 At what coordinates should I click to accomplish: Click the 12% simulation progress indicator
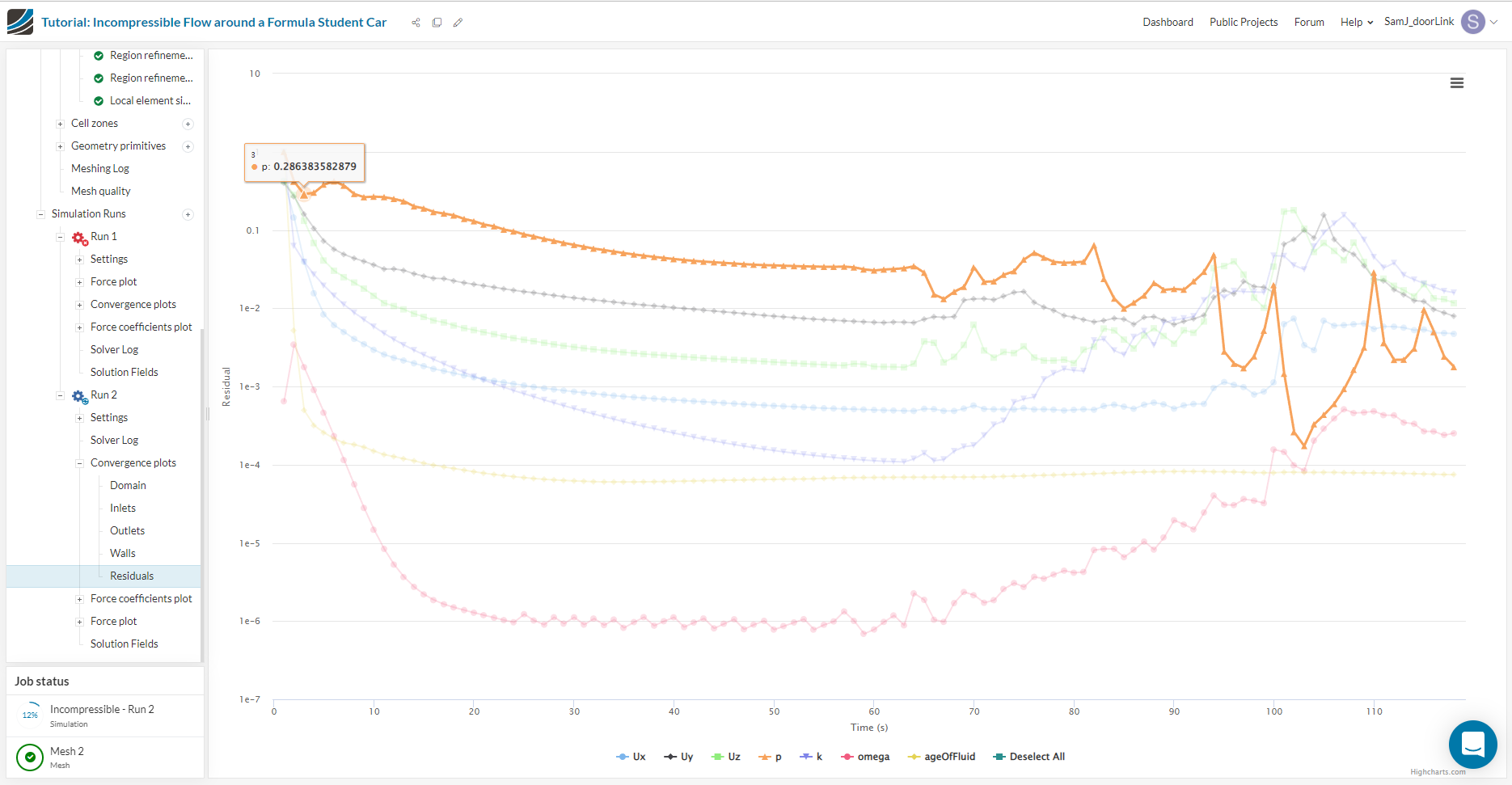30,715
